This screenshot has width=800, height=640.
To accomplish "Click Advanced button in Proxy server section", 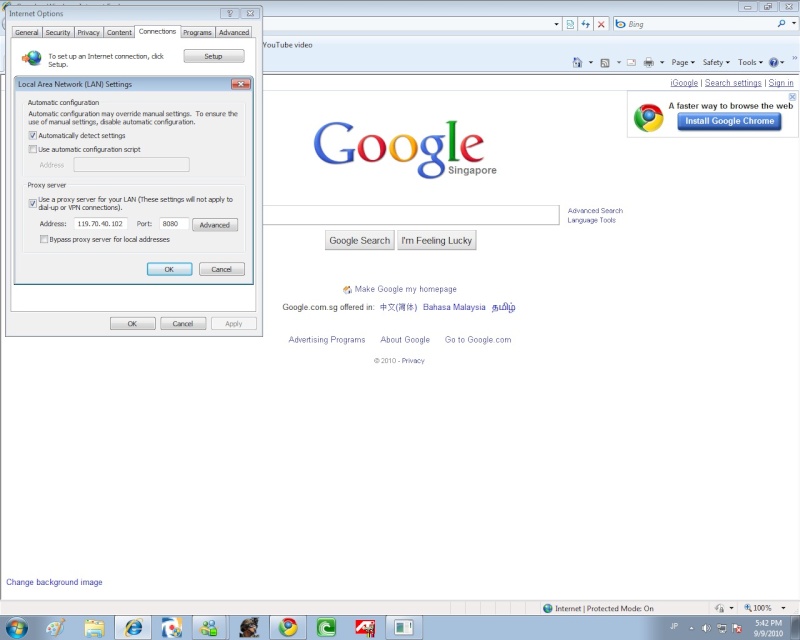I will [x=215, y=225].
